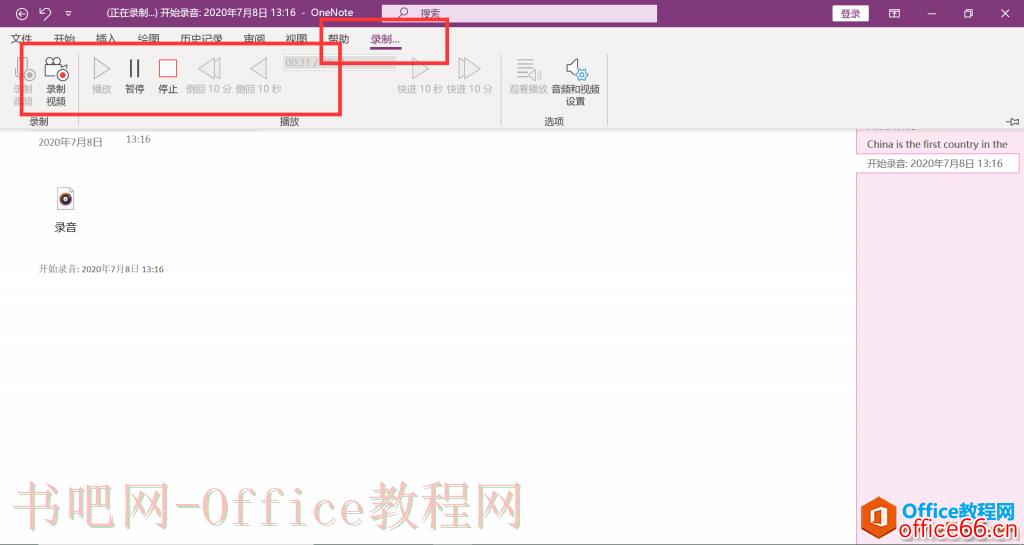Pause the recording with 暂停

135,76
